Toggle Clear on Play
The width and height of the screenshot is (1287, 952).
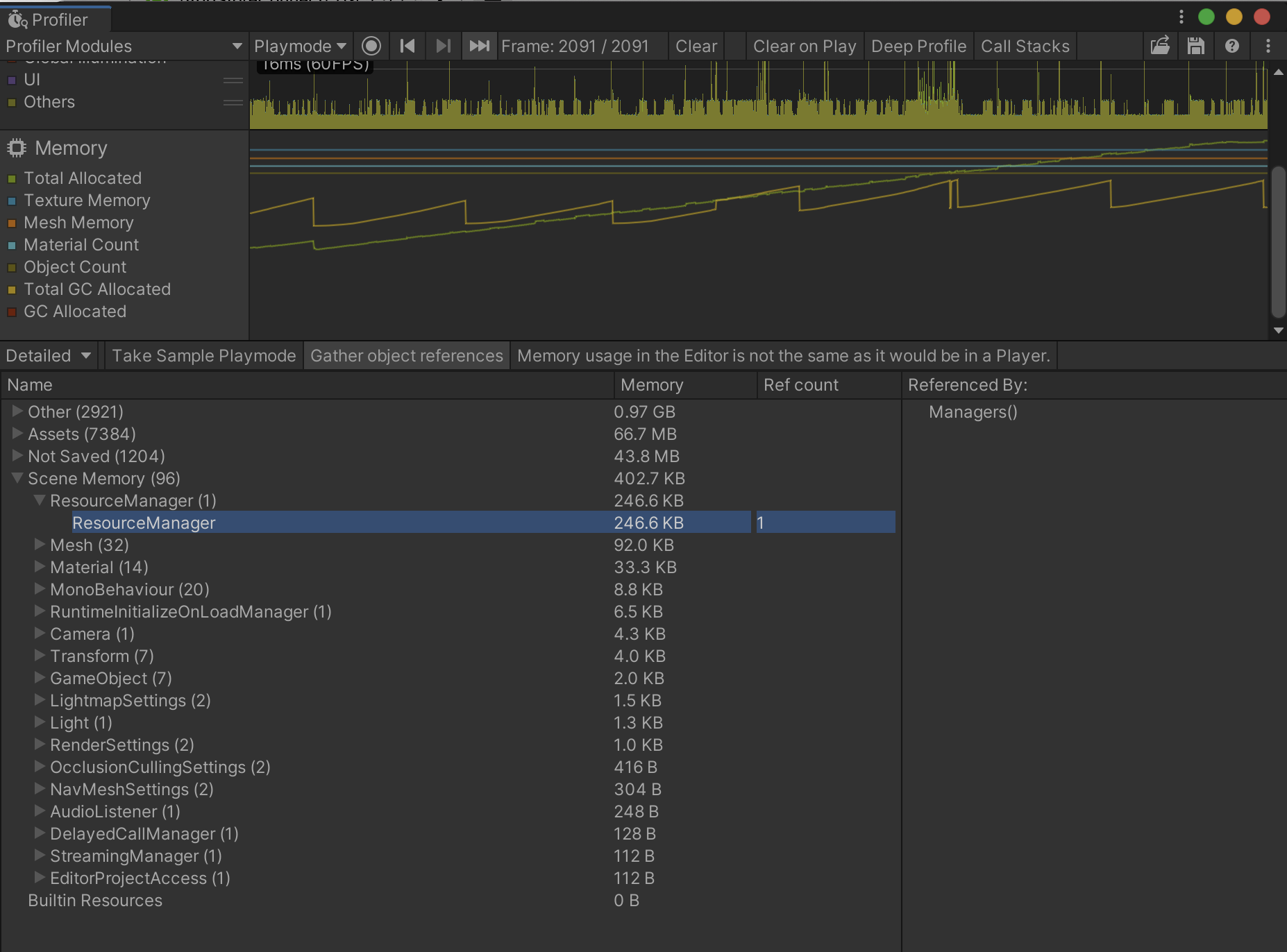[805, 46]
